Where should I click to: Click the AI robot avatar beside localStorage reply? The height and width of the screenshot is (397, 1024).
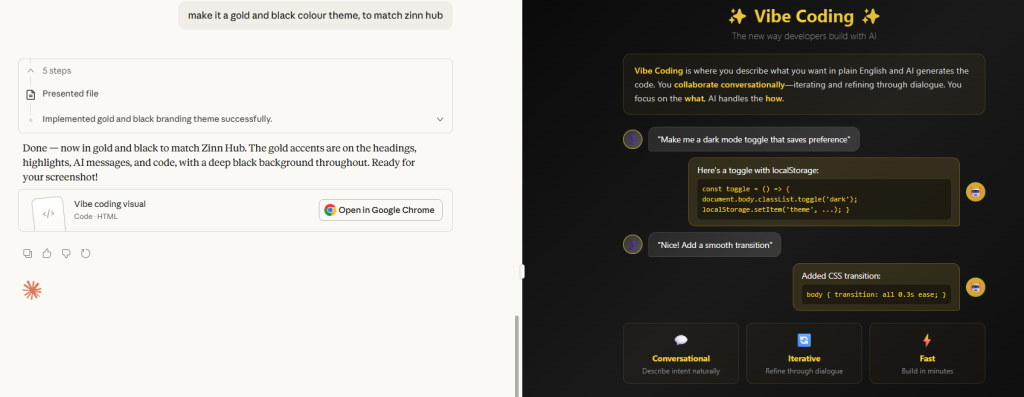coord(976,191)
